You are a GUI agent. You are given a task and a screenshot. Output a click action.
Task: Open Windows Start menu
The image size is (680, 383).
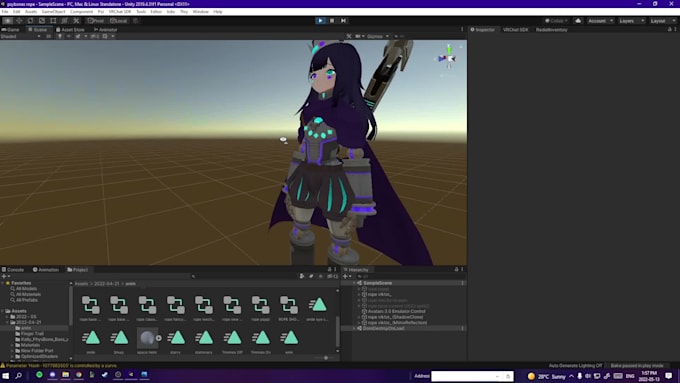click(x=6, y=375)
